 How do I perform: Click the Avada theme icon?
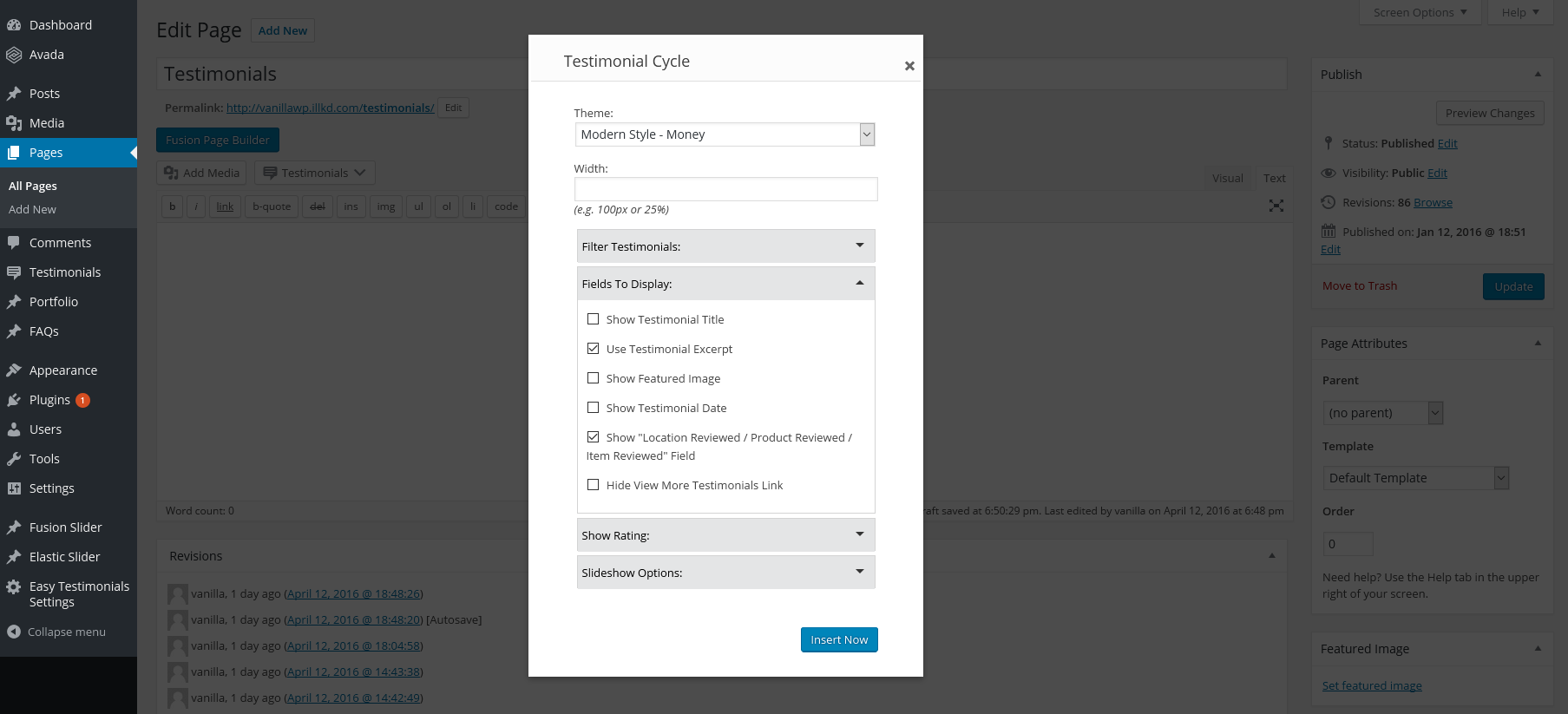coord(14,55)
